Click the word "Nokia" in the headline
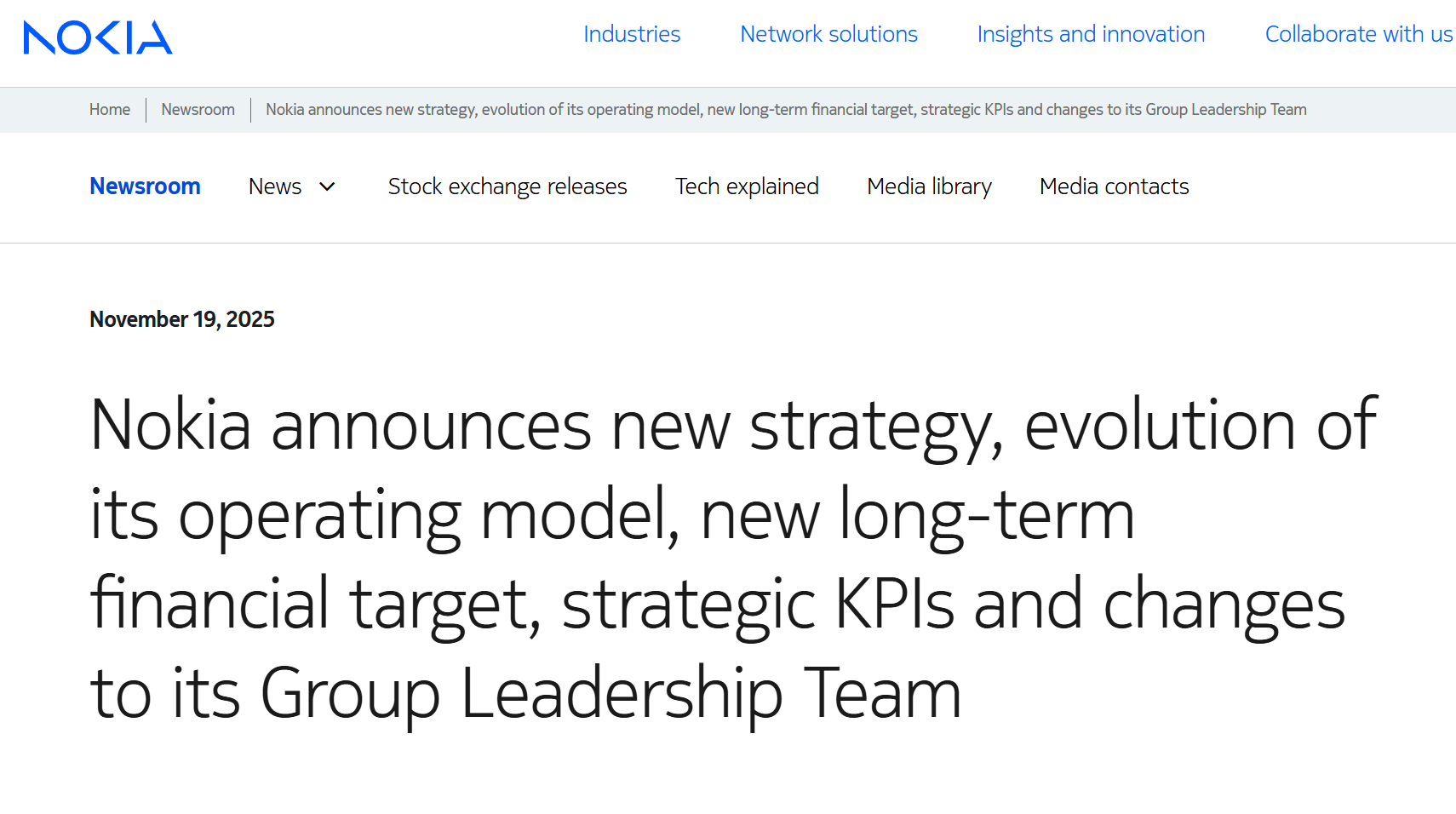Screen dimensions: 1456x814 click(170, 425)
